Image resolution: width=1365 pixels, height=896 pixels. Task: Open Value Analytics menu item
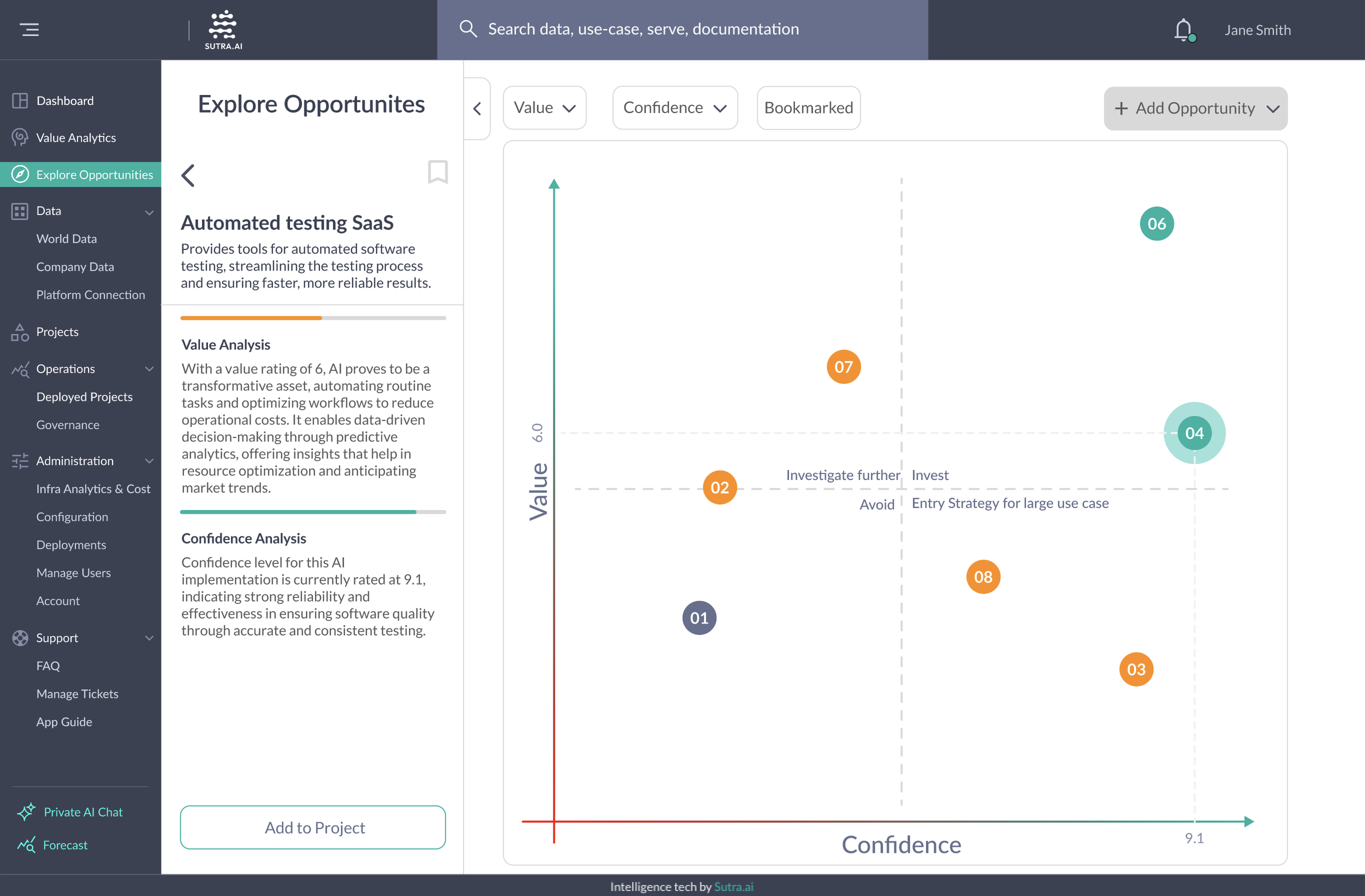pyautogui.click(x=76, y=138)
